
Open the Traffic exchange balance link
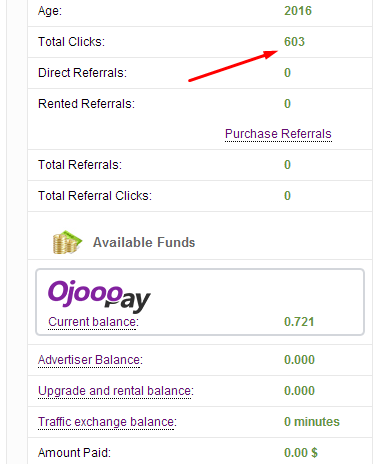(107, 422)
